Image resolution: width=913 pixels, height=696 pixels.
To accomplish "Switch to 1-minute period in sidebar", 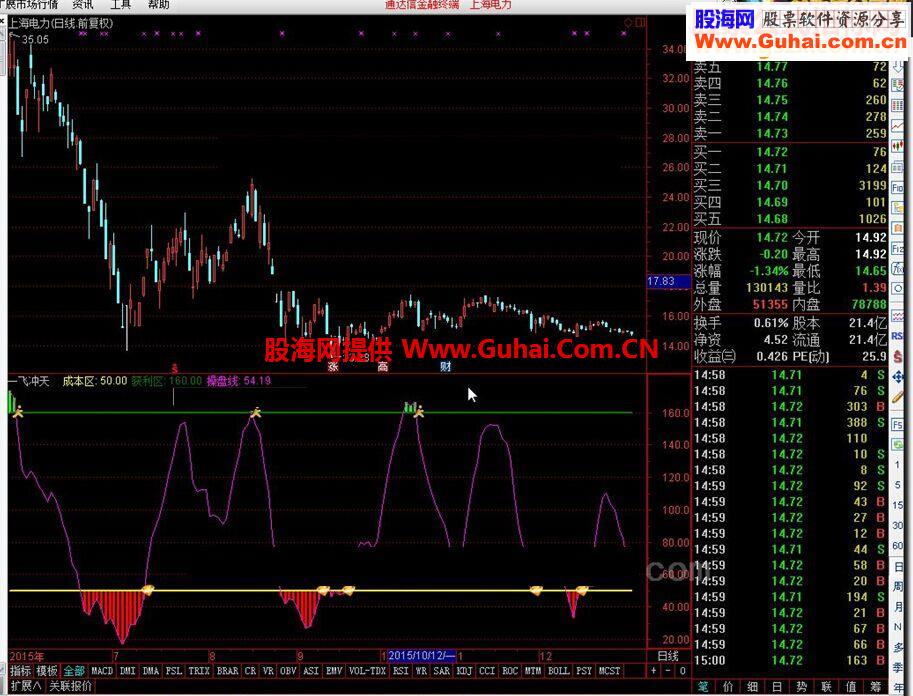I will coord(897,464).
